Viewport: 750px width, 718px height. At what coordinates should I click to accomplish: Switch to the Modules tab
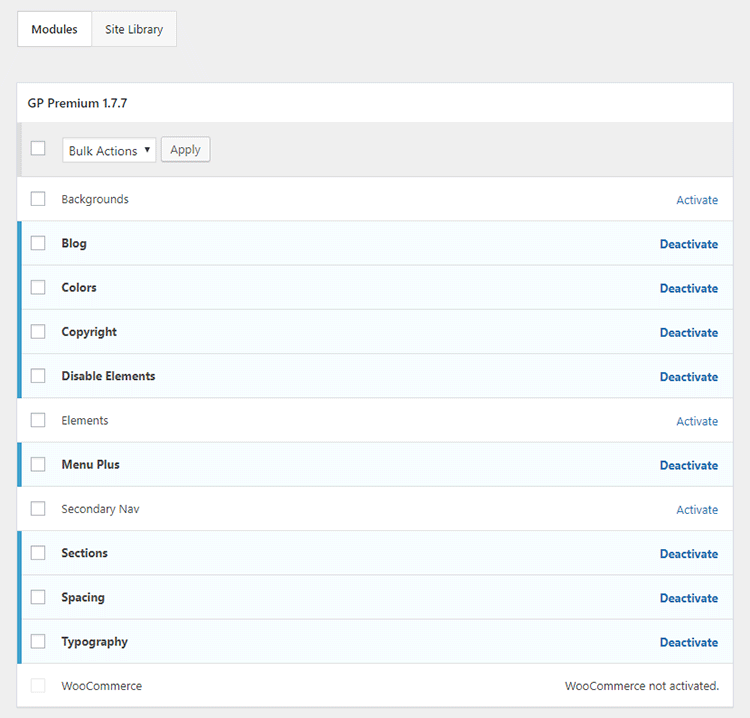(54, 29)
